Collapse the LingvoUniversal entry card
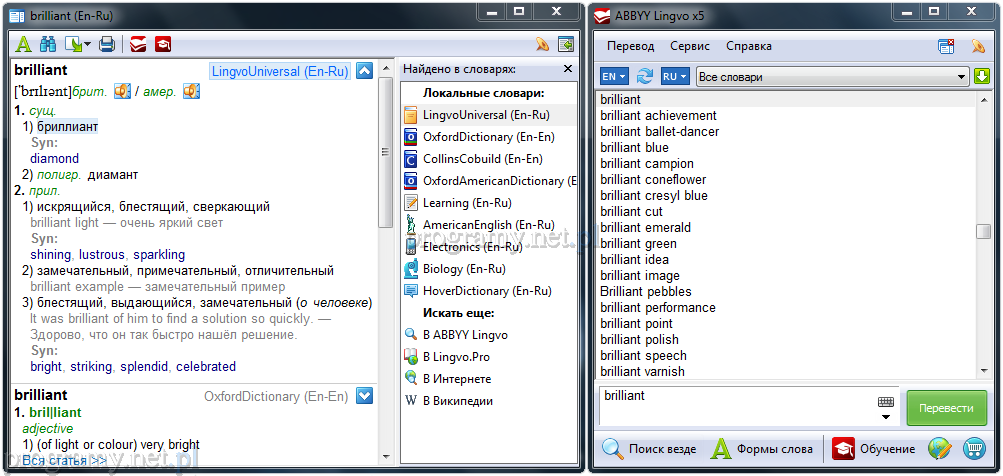The width and height of the screenshot is (1003, 476). pos(364,70)
